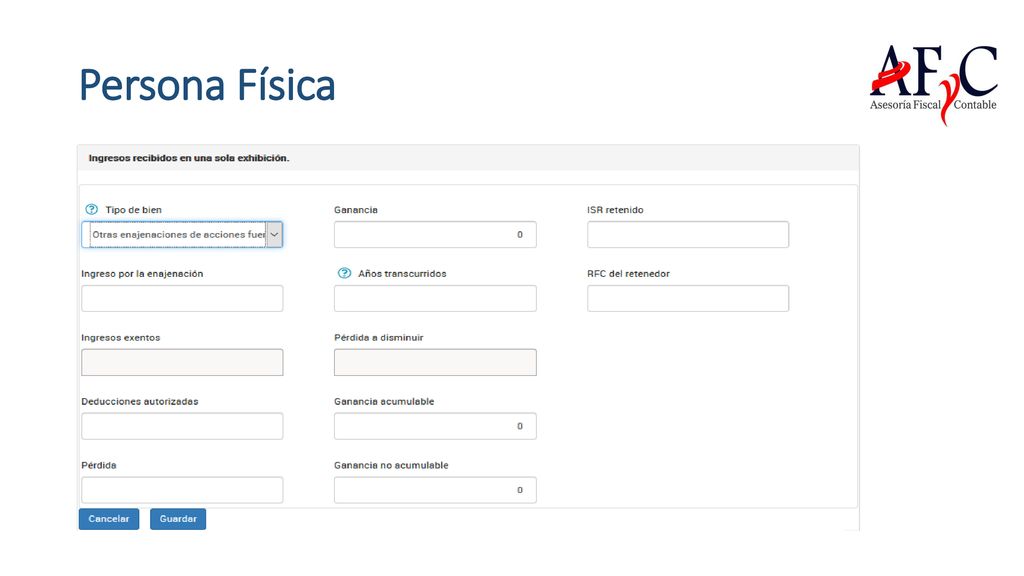Click the Ganancia no acumulable field
1024x576 pixels.
click(x=436, y=490)
